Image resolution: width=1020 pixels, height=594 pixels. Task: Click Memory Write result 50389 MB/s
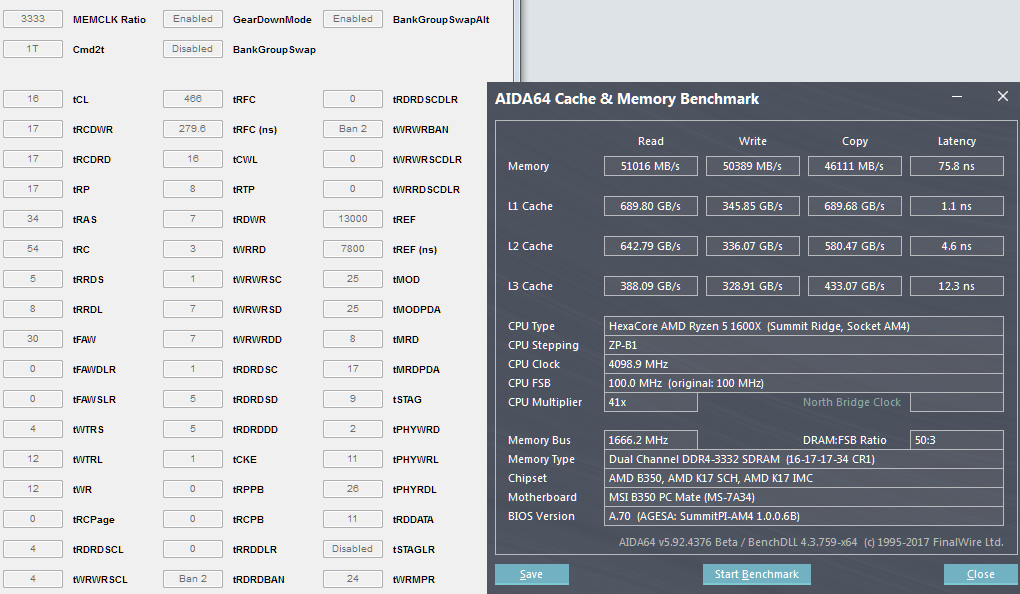(753, 166)
